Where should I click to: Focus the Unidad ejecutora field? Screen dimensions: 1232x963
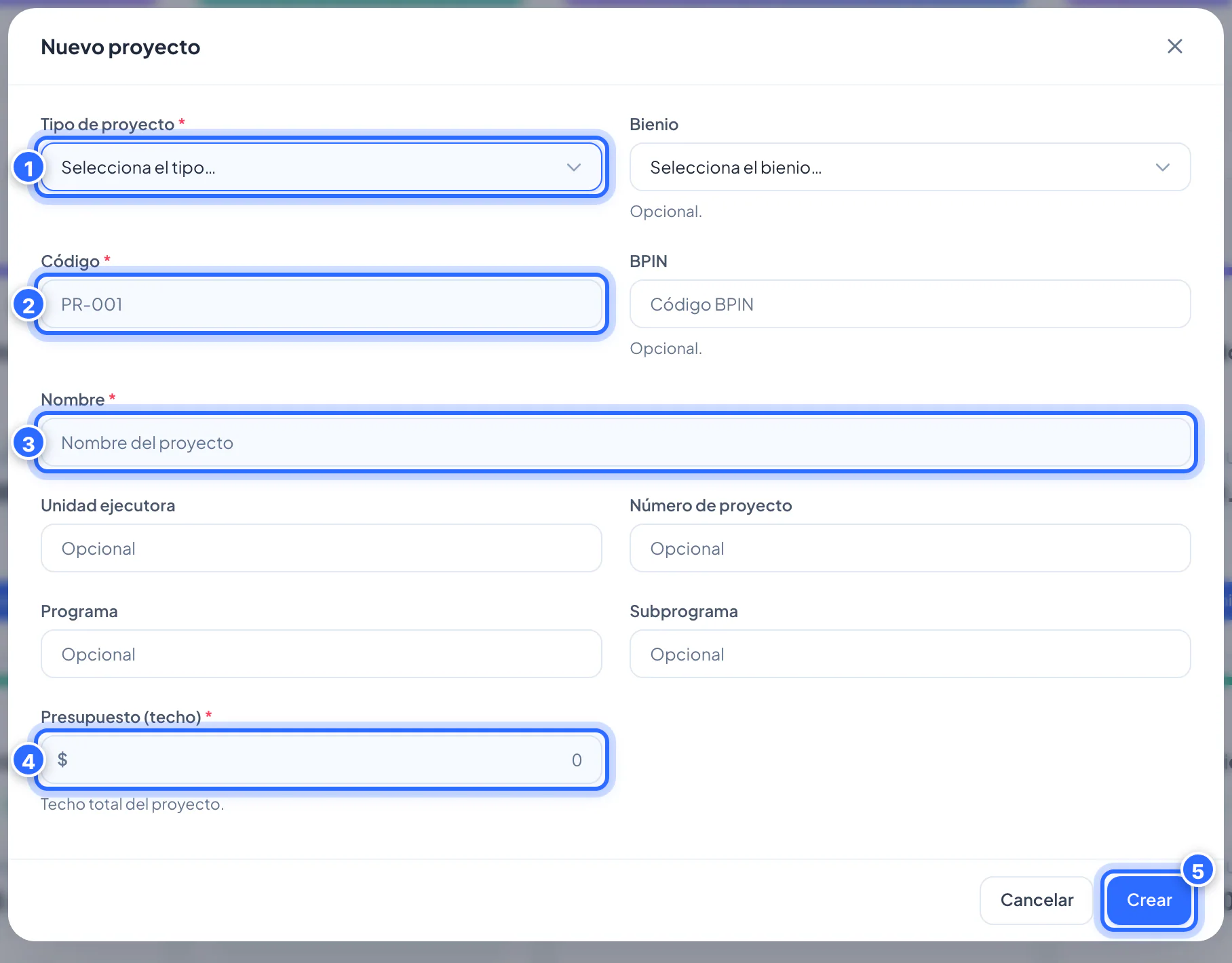pos(322,548)
